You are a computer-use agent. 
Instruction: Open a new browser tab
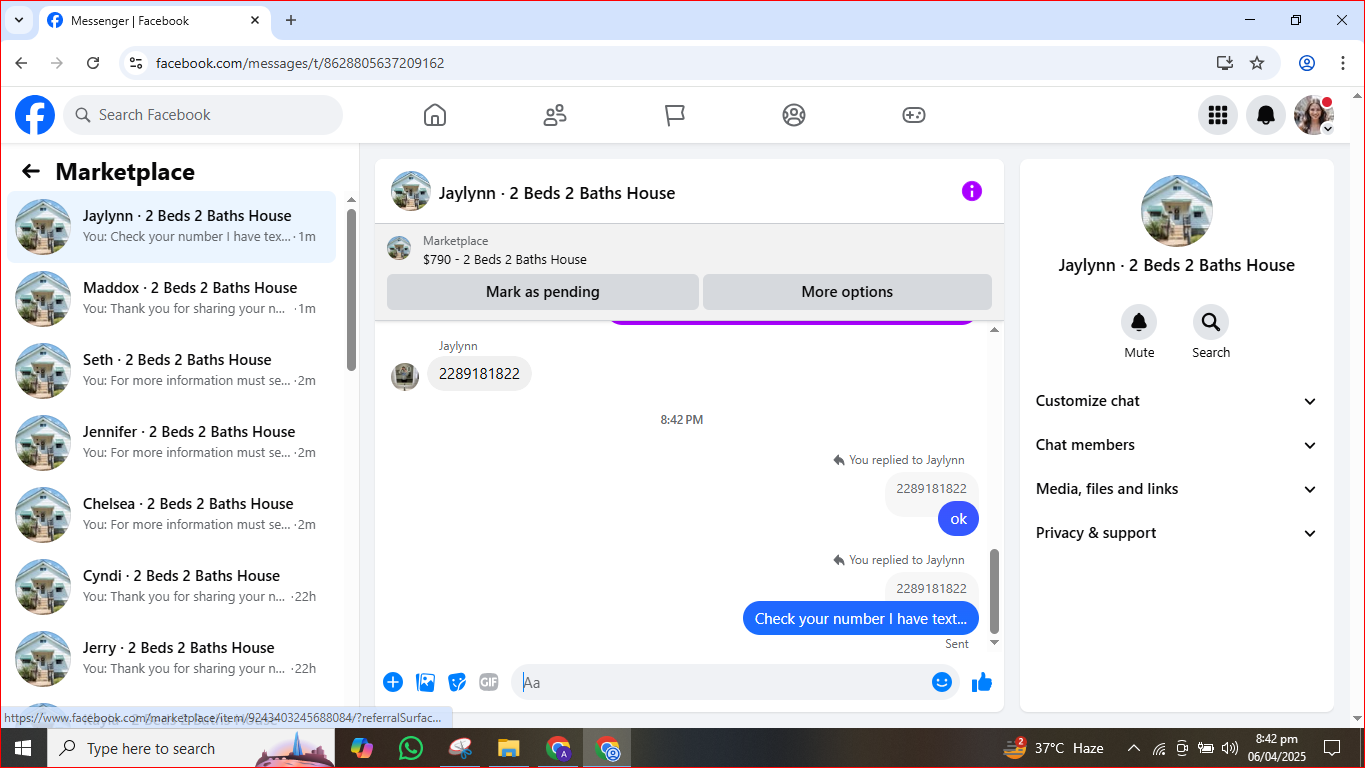pyautogui.click(x=291, y=20)
